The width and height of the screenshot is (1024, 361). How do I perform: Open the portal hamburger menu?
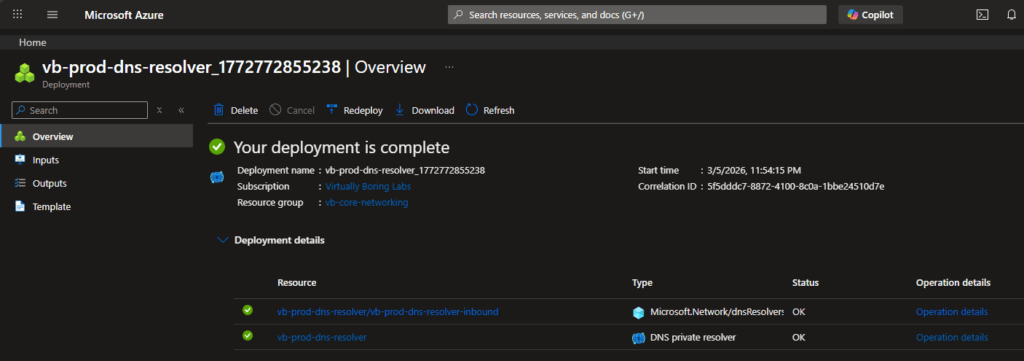tap(53, 14)
